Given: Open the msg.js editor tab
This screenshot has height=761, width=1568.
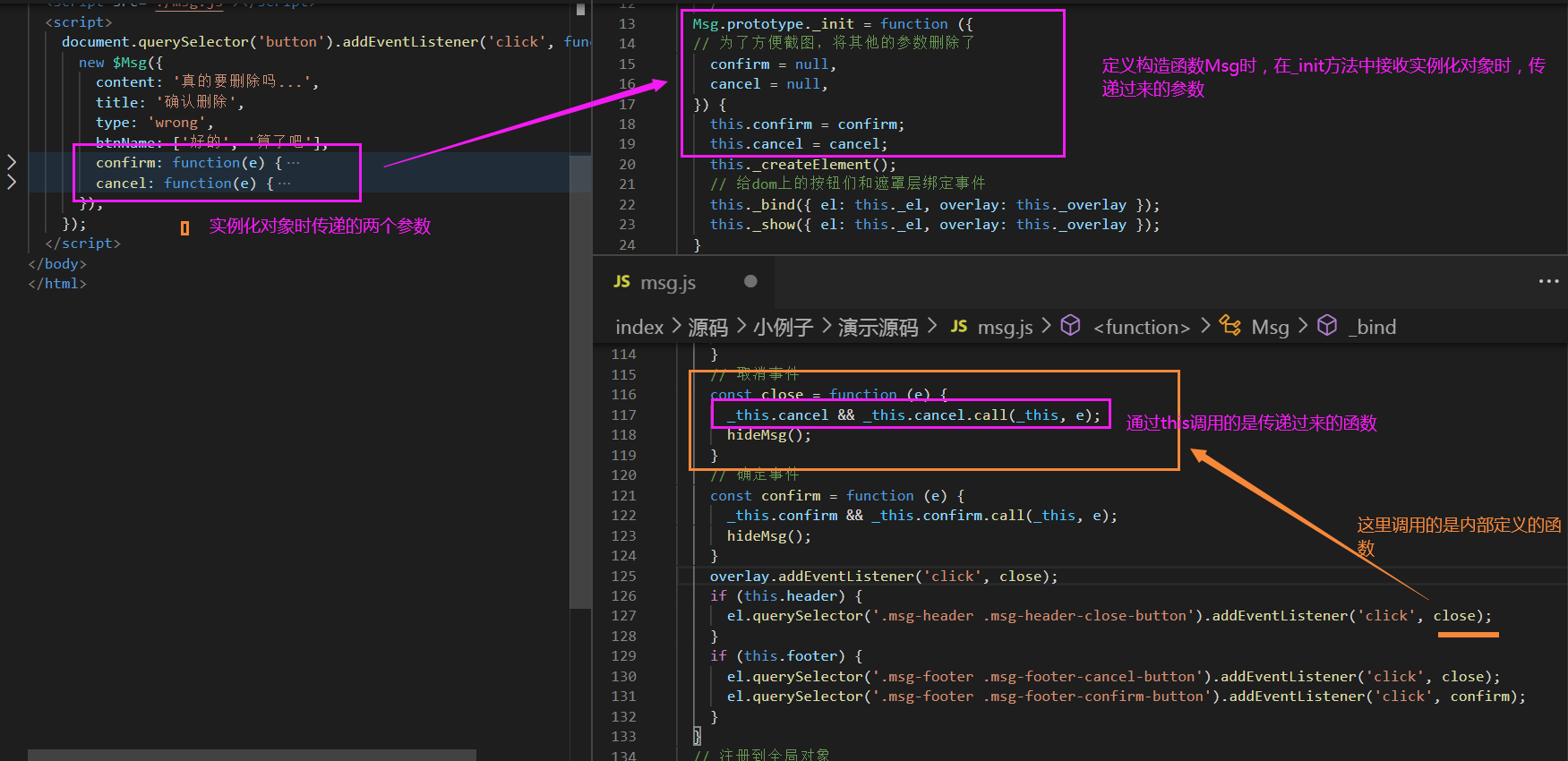Looking at the screenshot, I should tap(684, 282).
